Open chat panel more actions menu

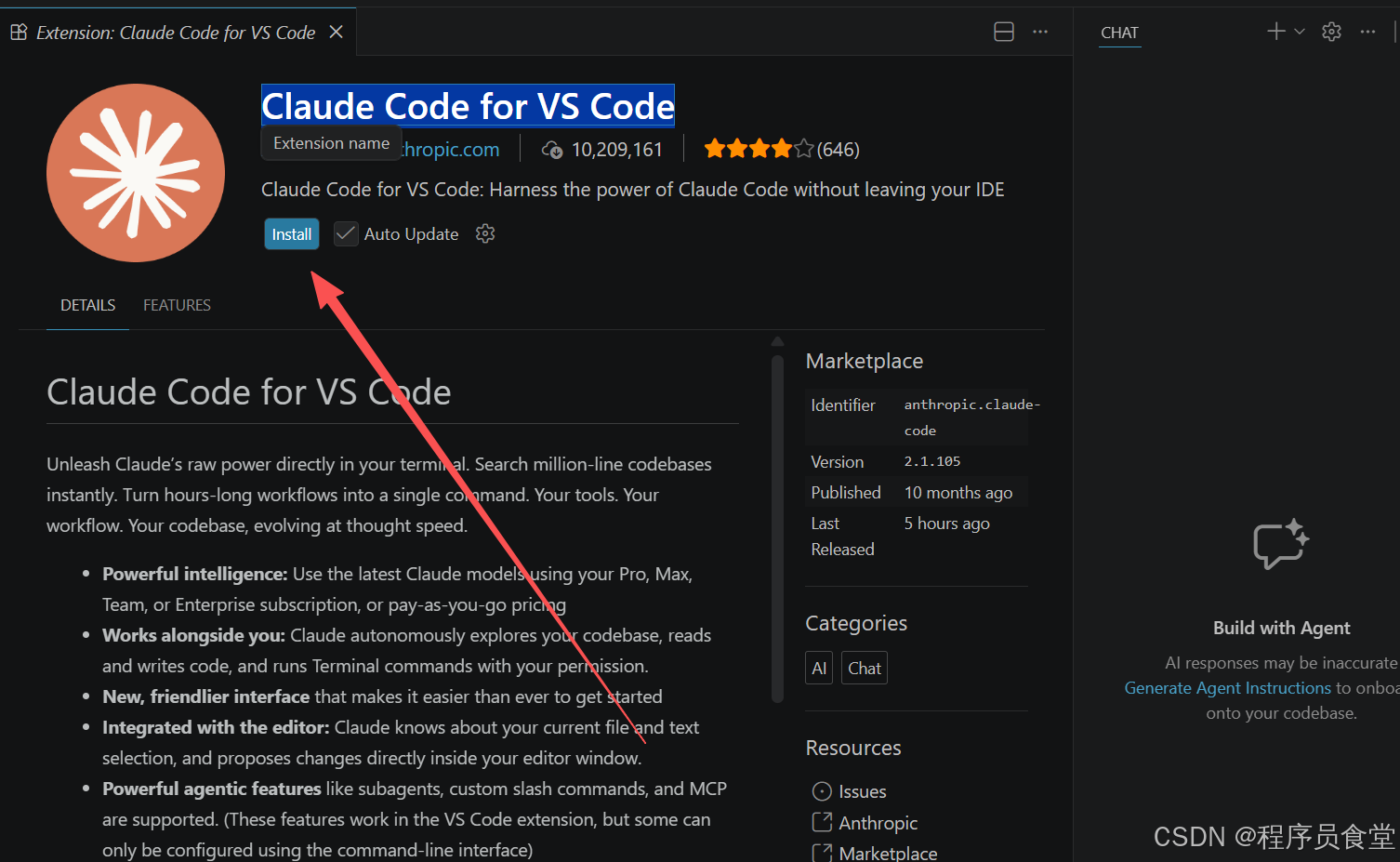pyautogui.click(x=1367, y=32)
